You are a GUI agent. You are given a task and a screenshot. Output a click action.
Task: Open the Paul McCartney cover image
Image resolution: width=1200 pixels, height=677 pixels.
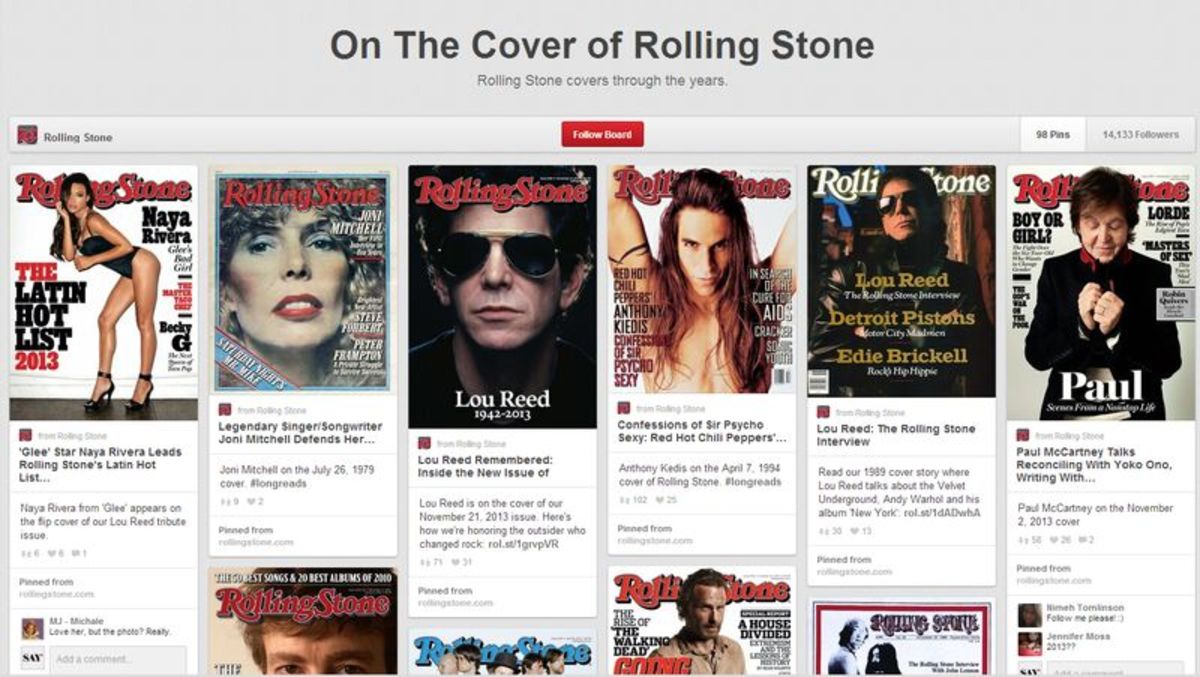pos(1101,292)
